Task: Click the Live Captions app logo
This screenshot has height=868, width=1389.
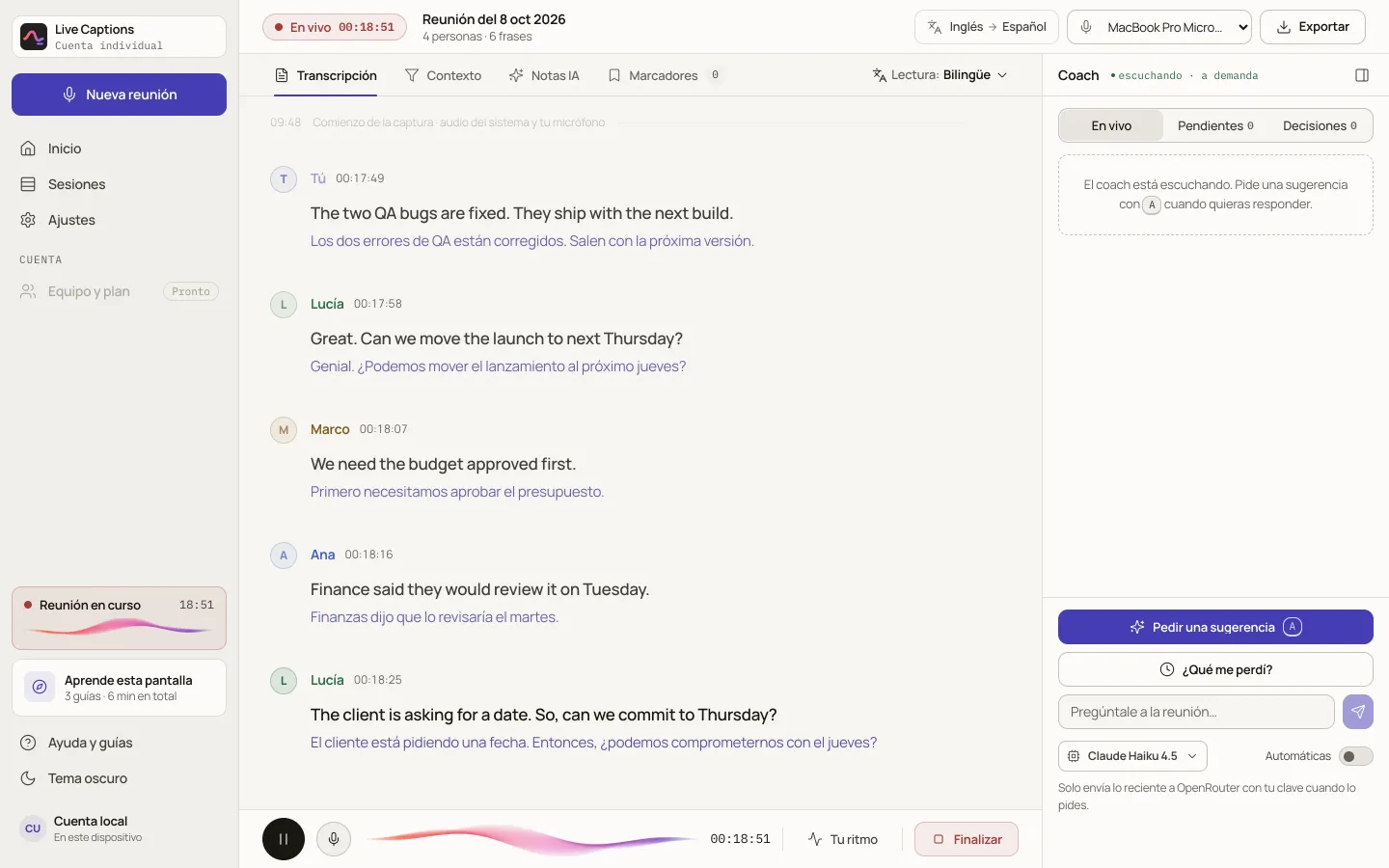Action: pos(34,37)
